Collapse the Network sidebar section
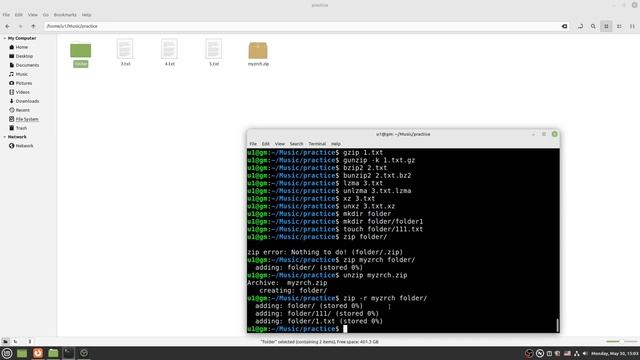The image size is (640, 360). point(5,137)
